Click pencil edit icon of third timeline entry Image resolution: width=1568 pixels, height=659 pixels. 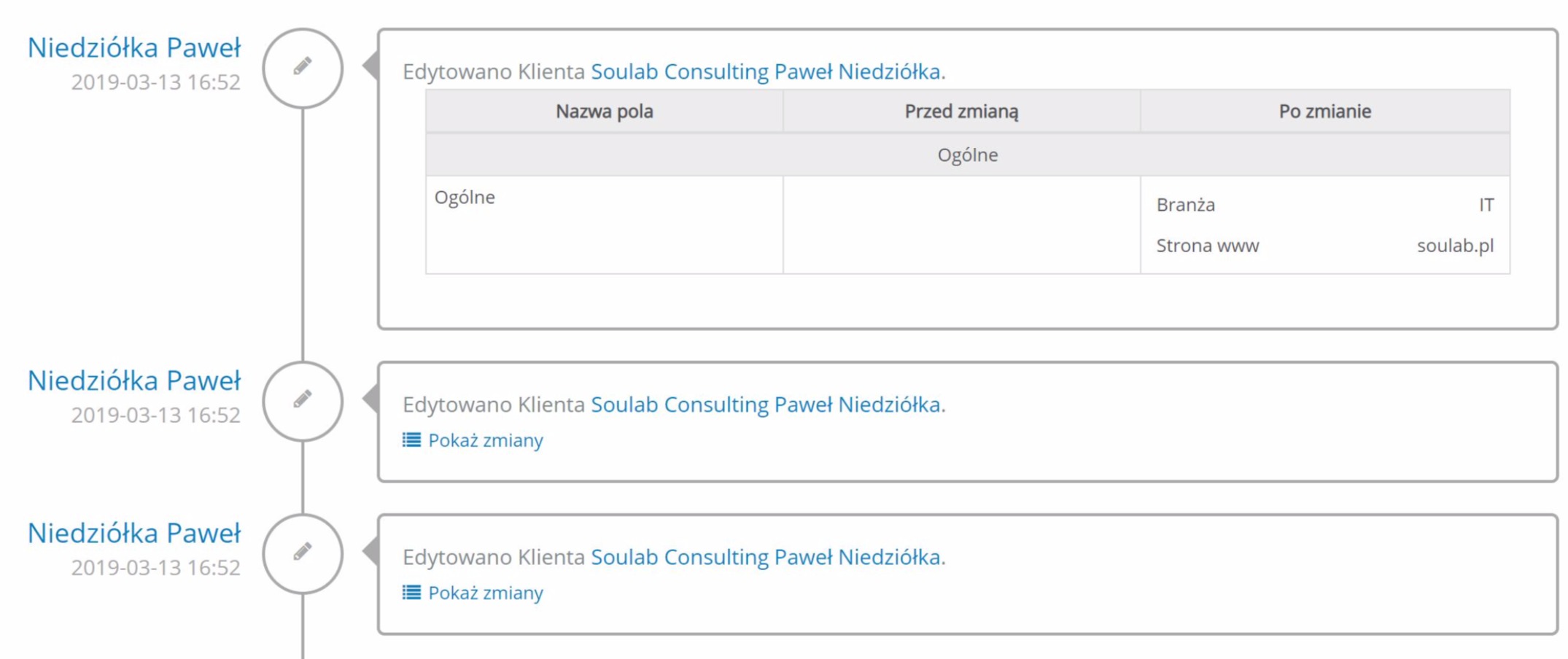pyautogui.click(x=303, y=553)
